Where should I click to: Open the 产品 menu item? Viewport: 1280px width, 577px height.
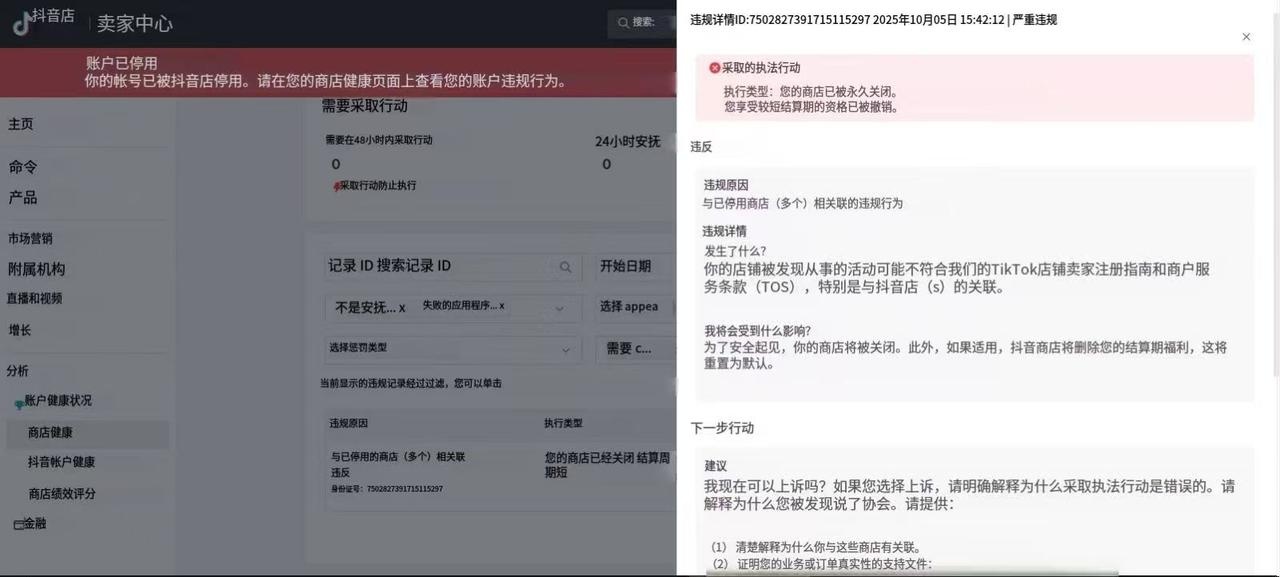(23, 198)
